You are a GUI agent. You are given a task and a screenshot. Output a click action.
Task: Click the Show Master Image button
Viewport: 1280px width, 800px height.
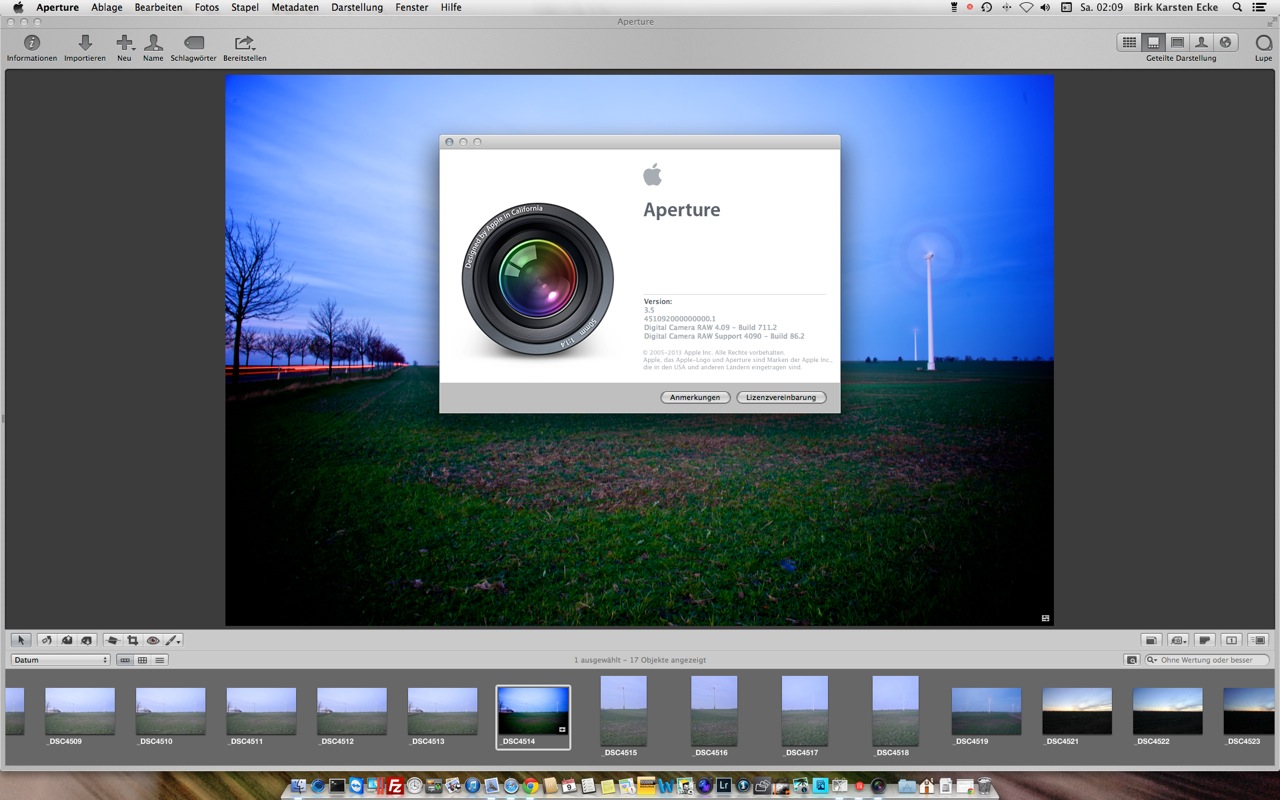tap(1151, 640)
